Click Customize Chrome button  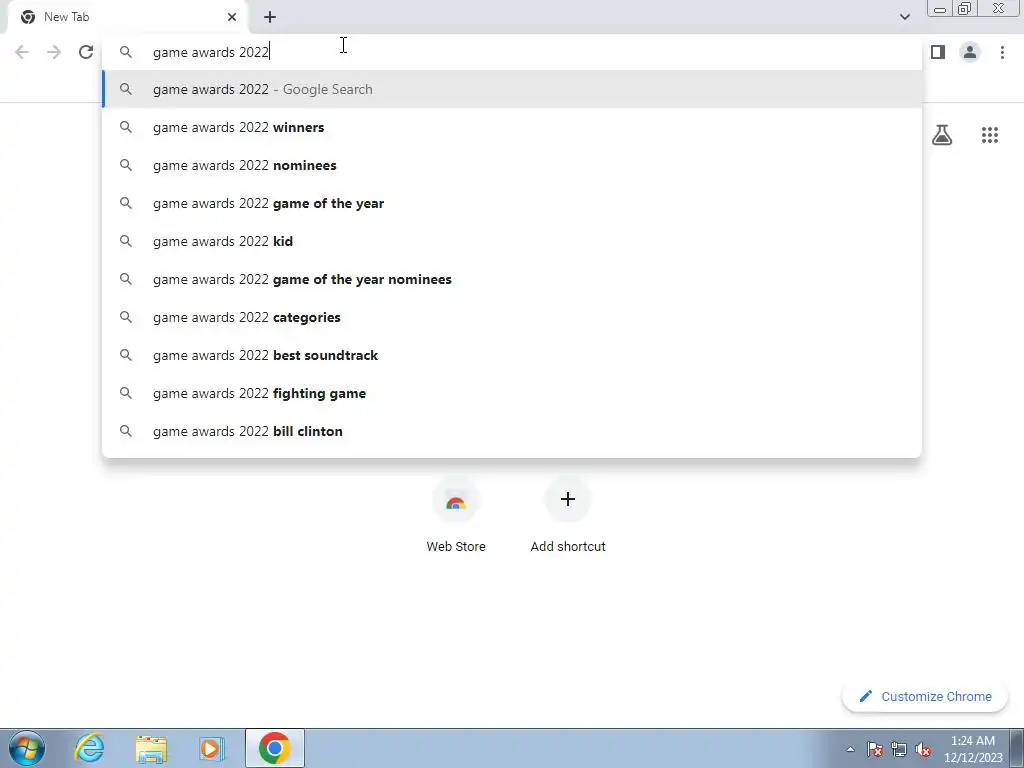pos(925,696)
